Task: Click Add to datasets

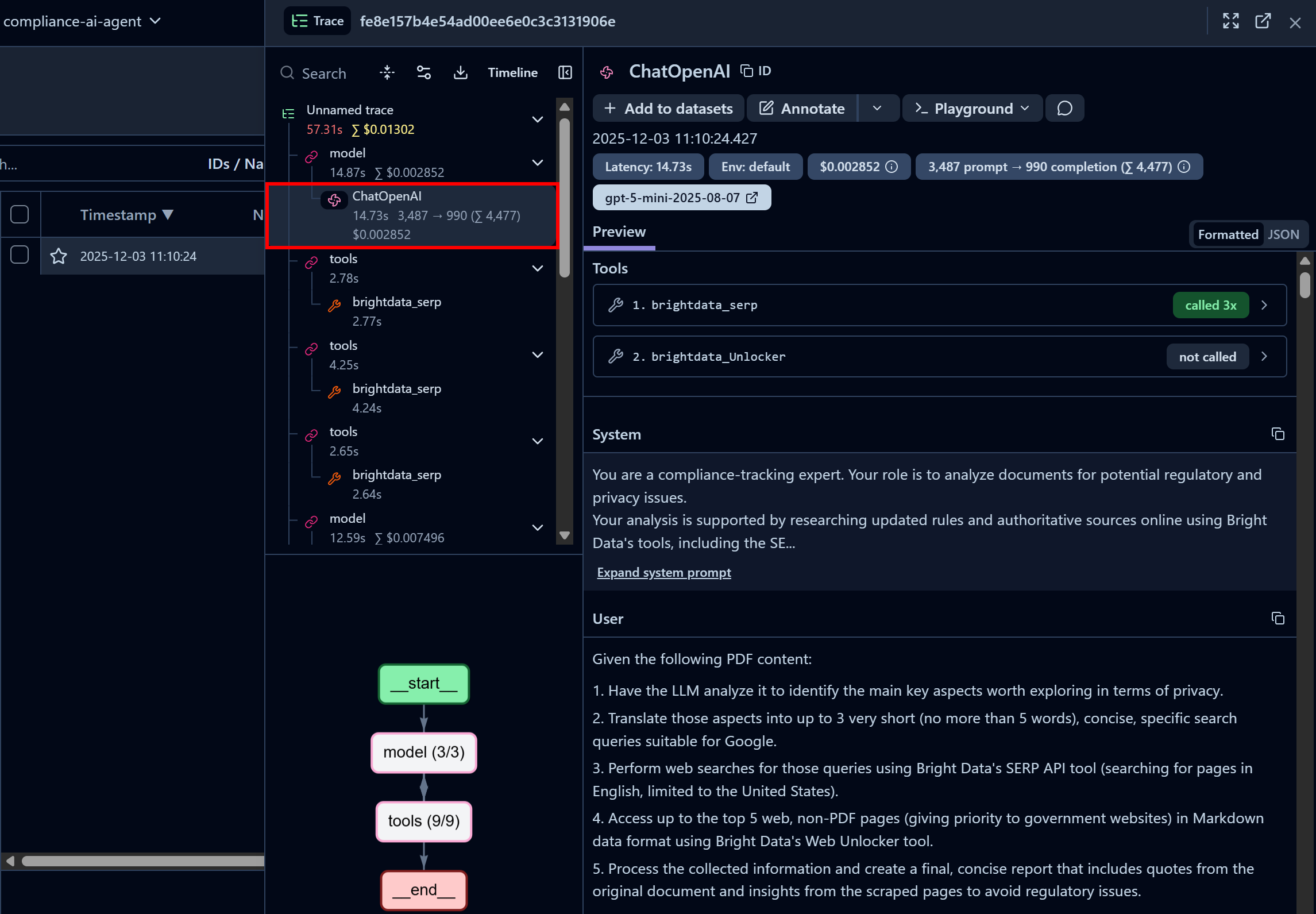Action: coord(667,108)
